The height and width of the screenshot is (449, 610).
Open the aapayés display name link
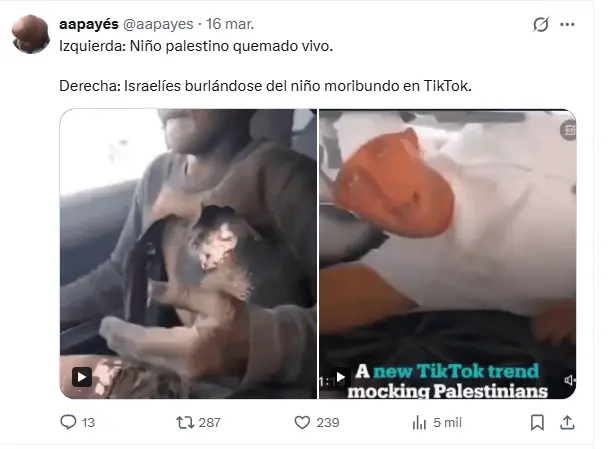pyautogui.click(x=89, y=24)
